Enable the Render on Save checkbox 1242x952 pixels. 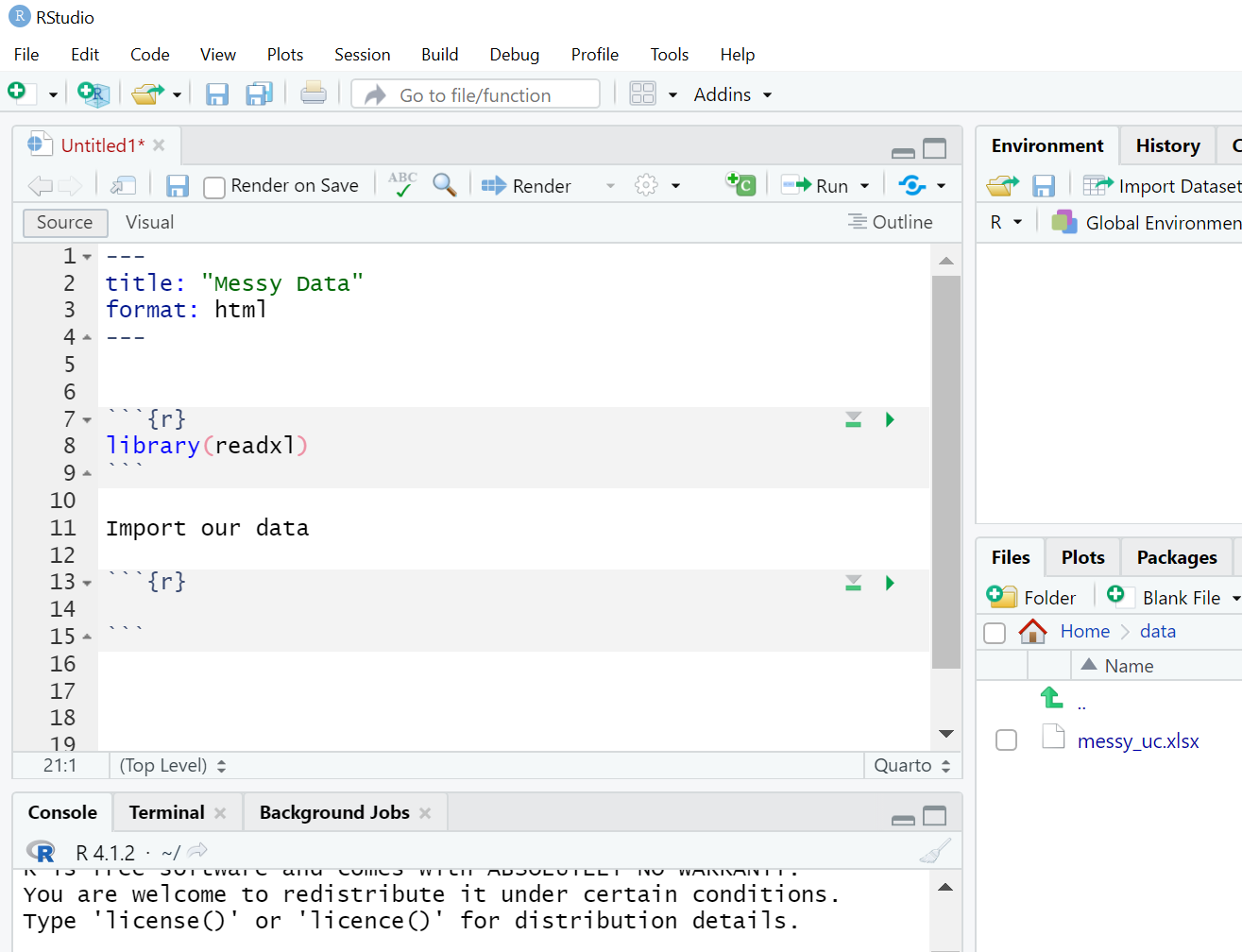click(x=214, y=187)
